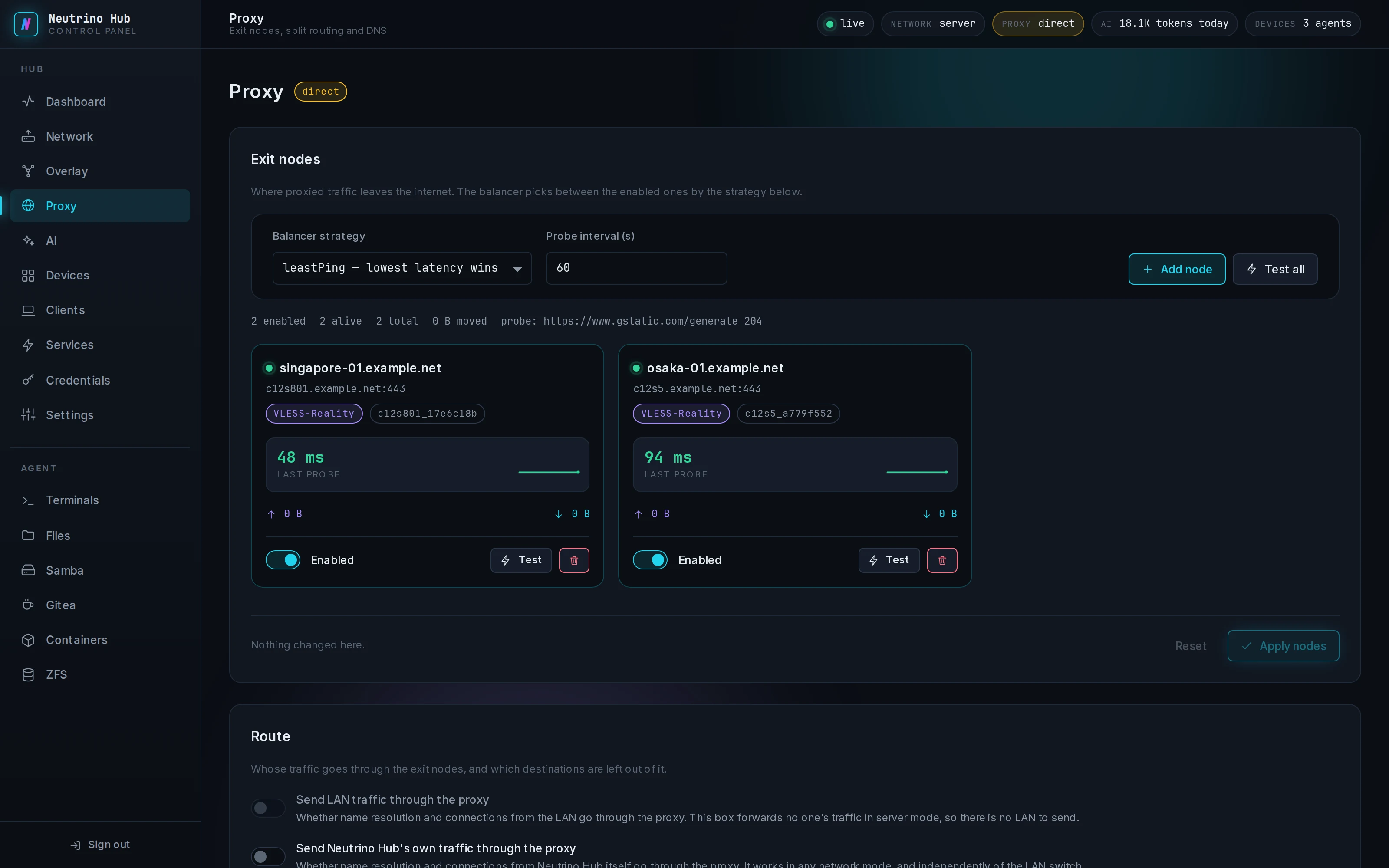Click the osaka-01.example.net node title
This screenshot has width=1389, height=868.
pyautogui.click(x=715, y=368)
